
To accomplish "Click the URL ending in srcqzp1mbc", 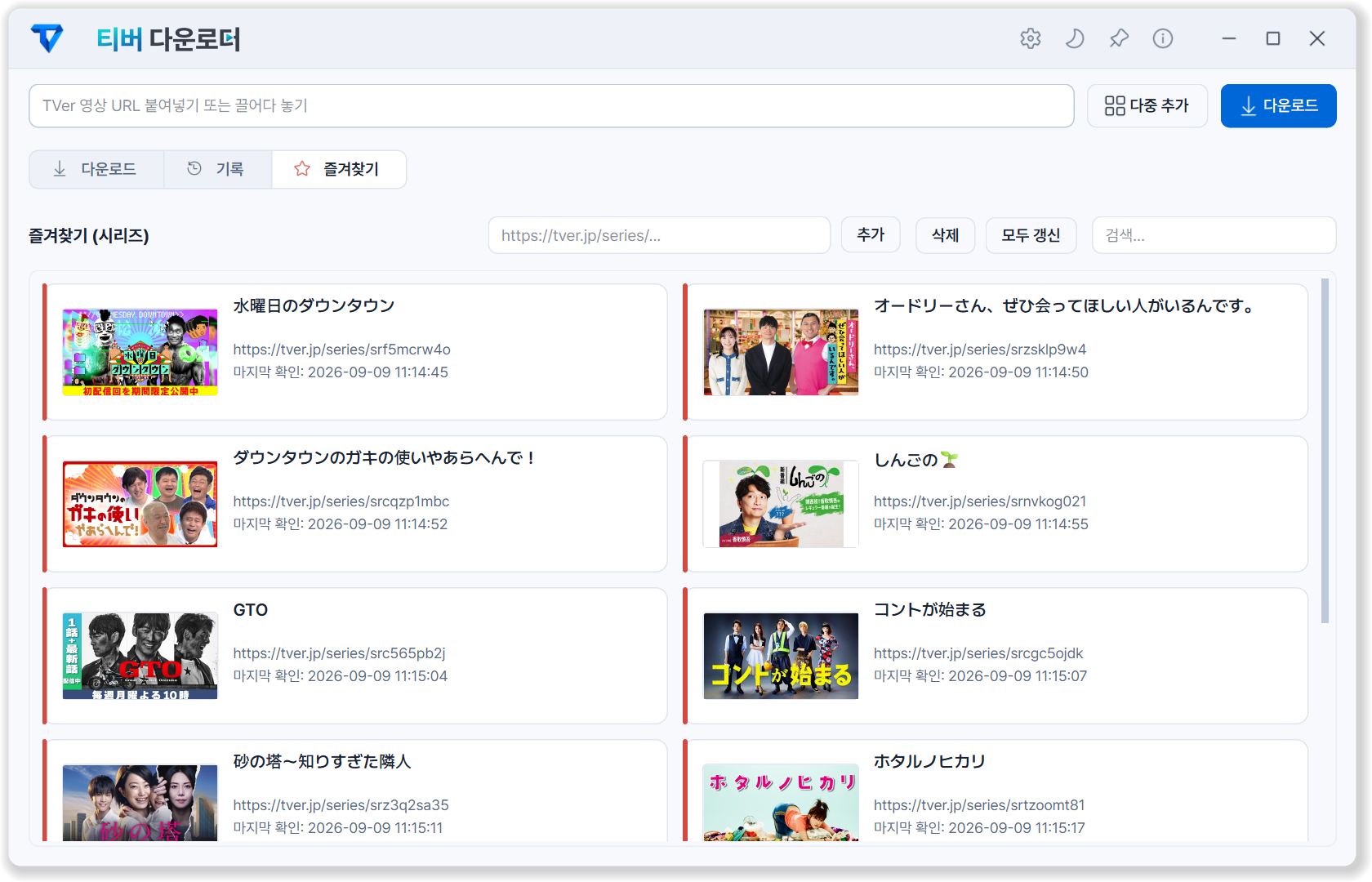I will [341, 501].
